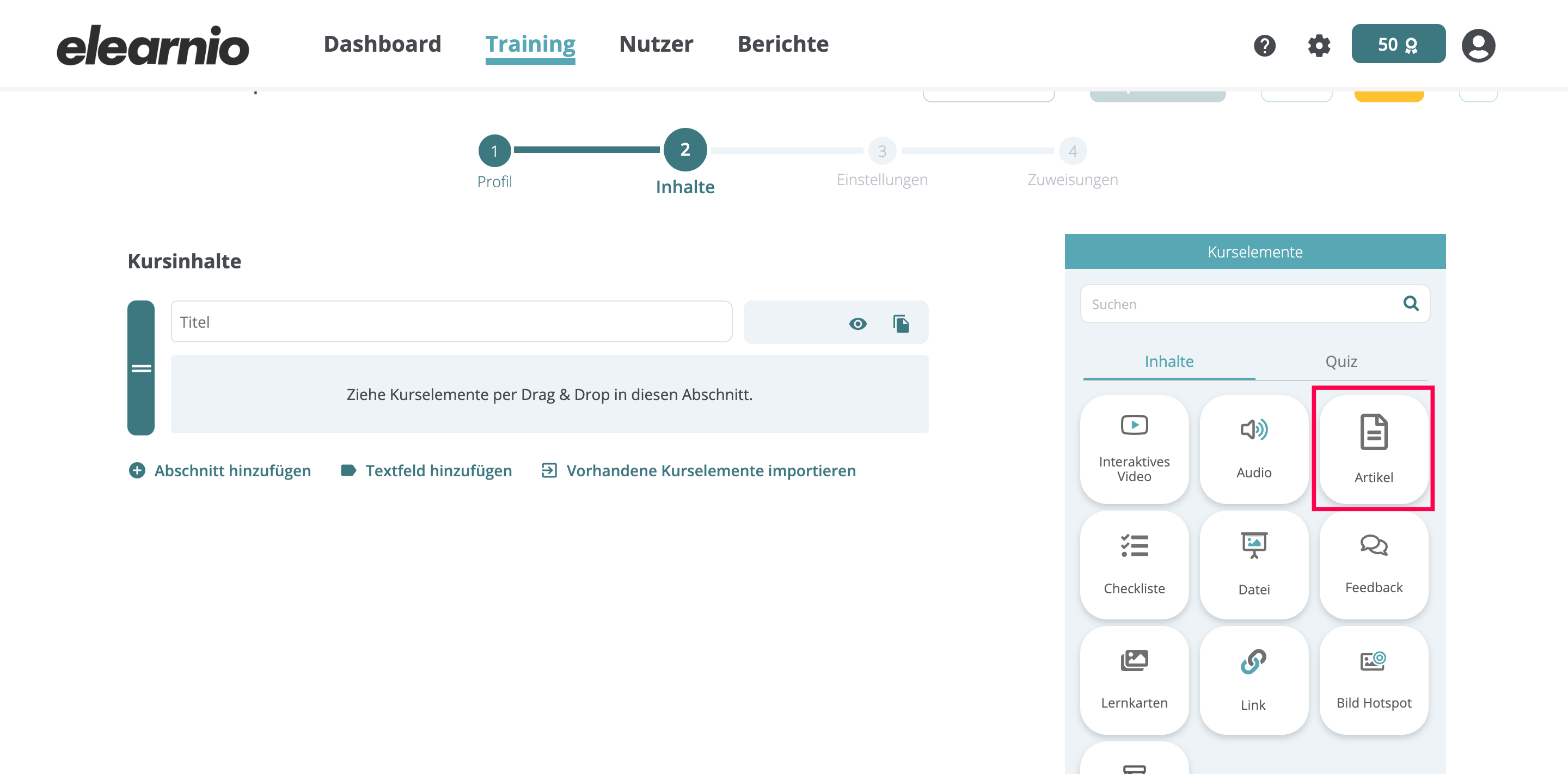1568x774 pixels.
Task: Duplicate section with copy icon
Action: [901, 323]
